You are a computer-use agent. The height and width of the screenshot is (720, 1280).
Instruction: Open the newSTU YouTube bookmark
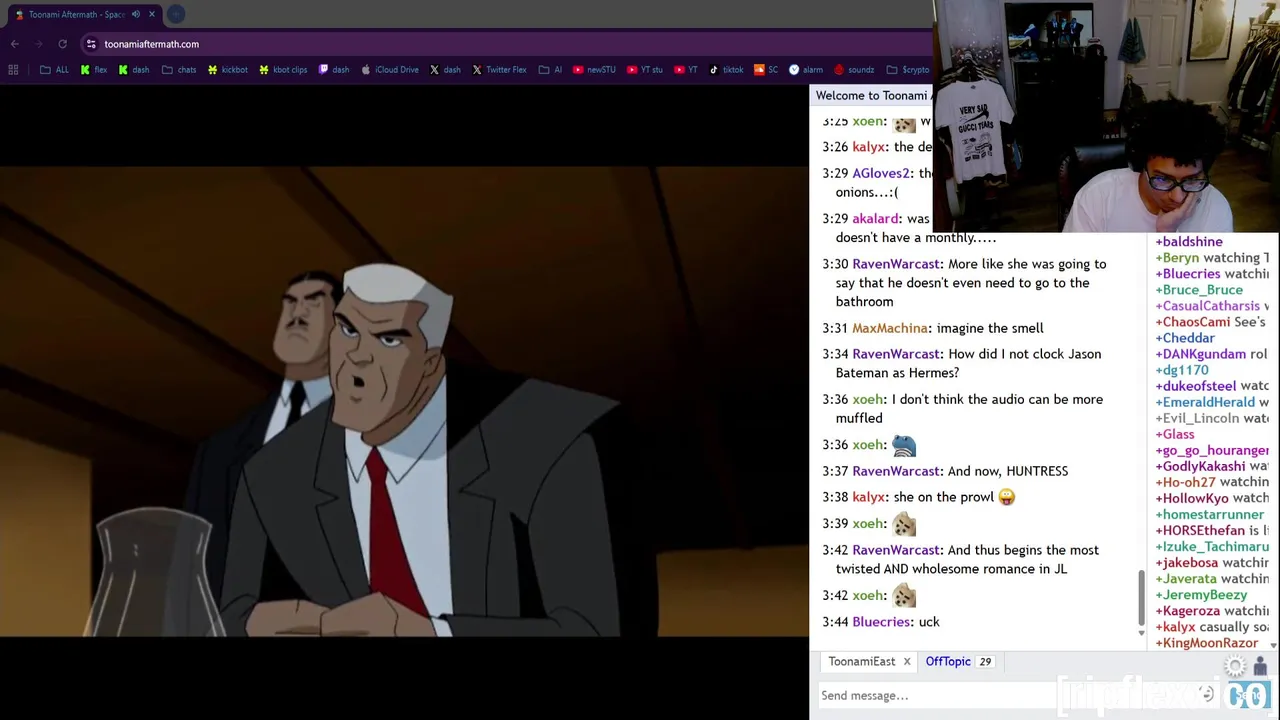tap(594, 70)
